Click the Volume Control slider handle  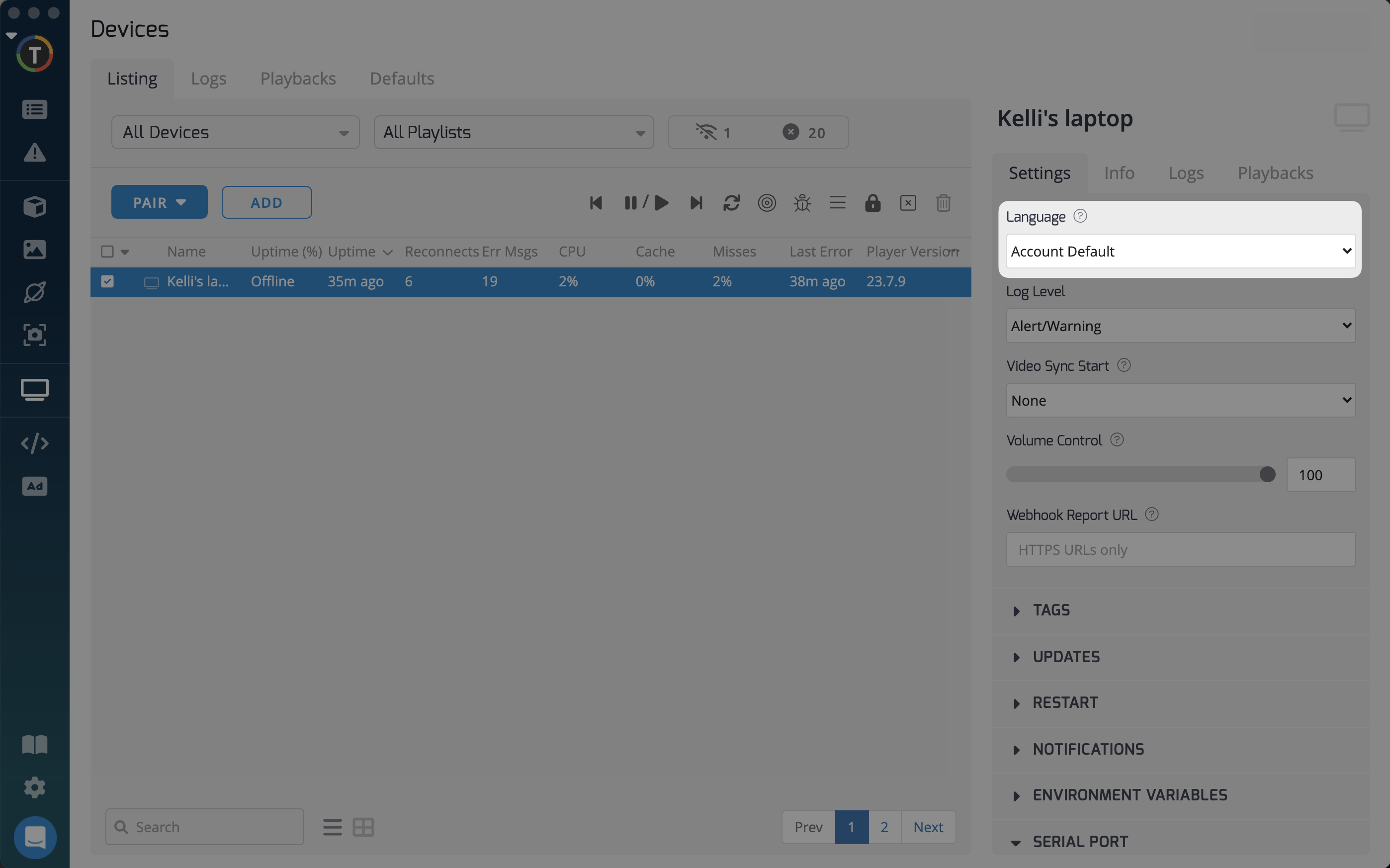click(x=1267, y=474)
